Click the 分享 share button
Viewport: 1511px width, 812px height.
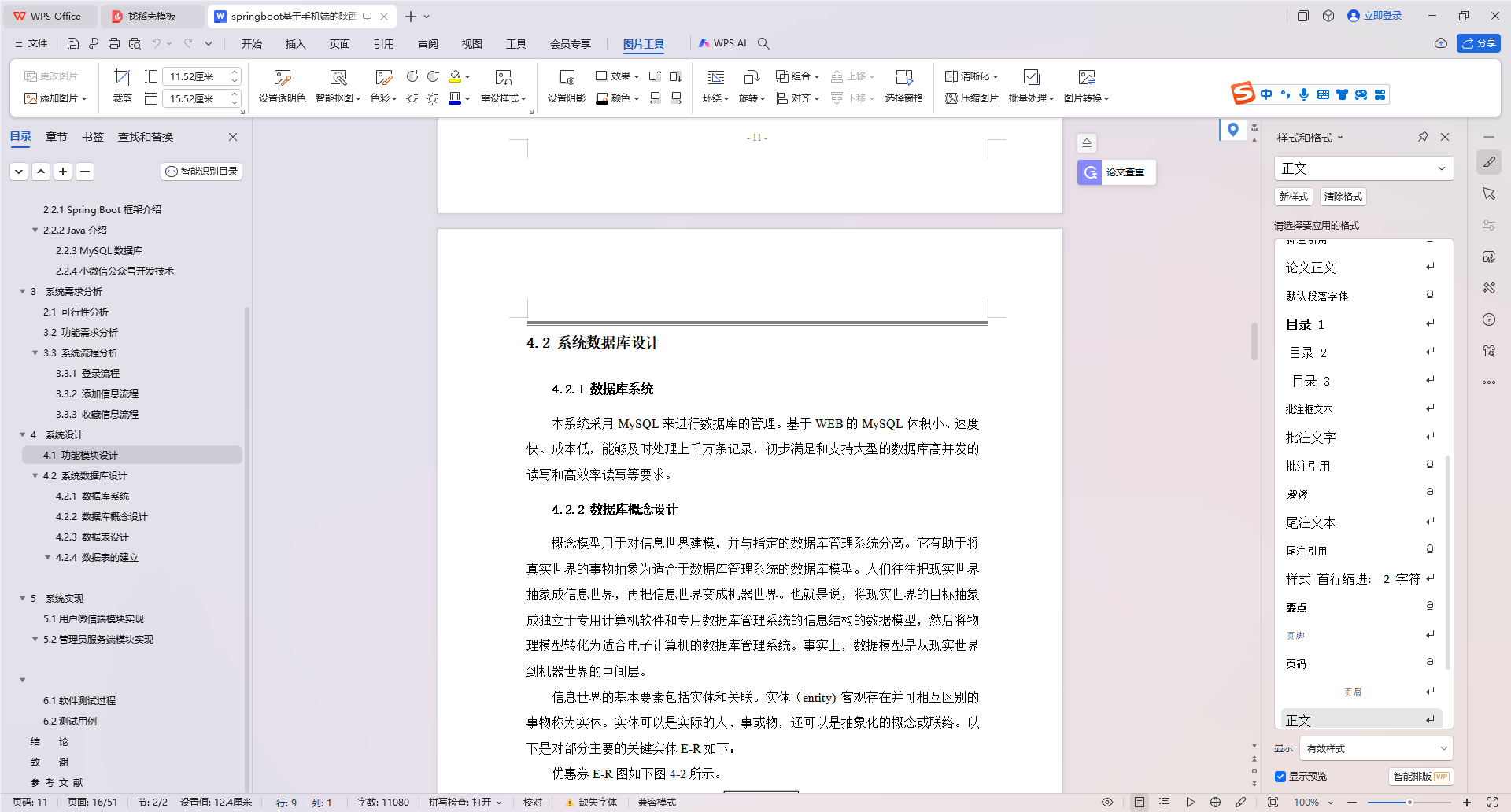[1479, 43]
